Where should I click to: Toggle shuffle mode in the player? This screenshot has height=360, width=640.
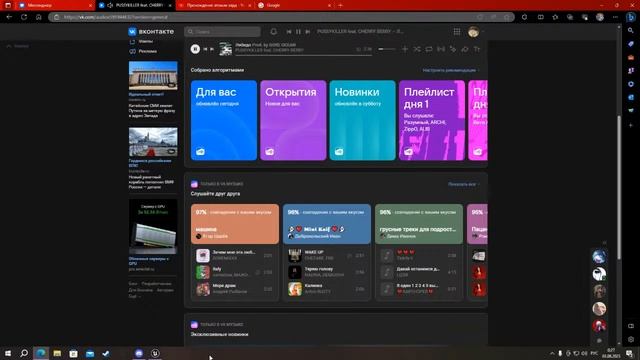417,49
